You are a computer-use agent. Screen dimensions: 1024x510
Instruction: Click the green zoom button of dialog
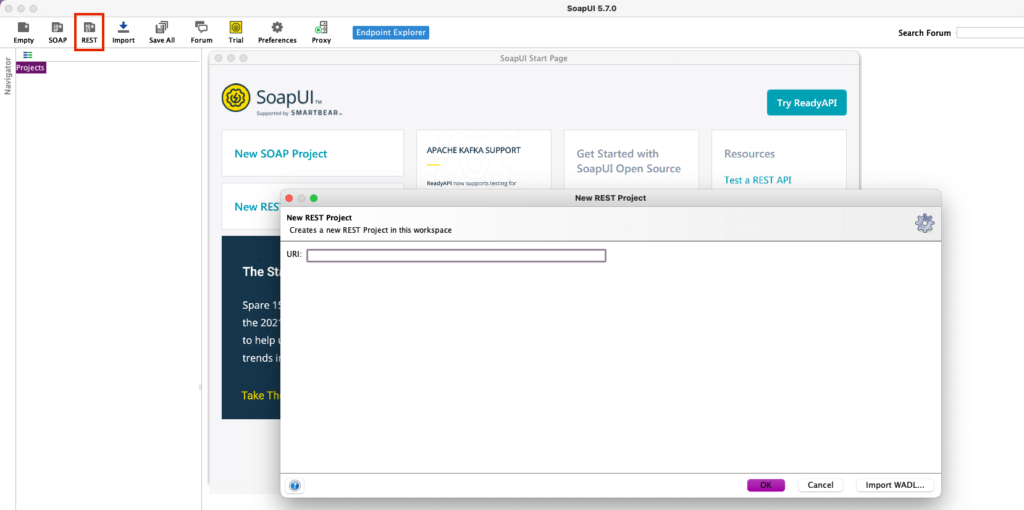click(x=313, y=198)
